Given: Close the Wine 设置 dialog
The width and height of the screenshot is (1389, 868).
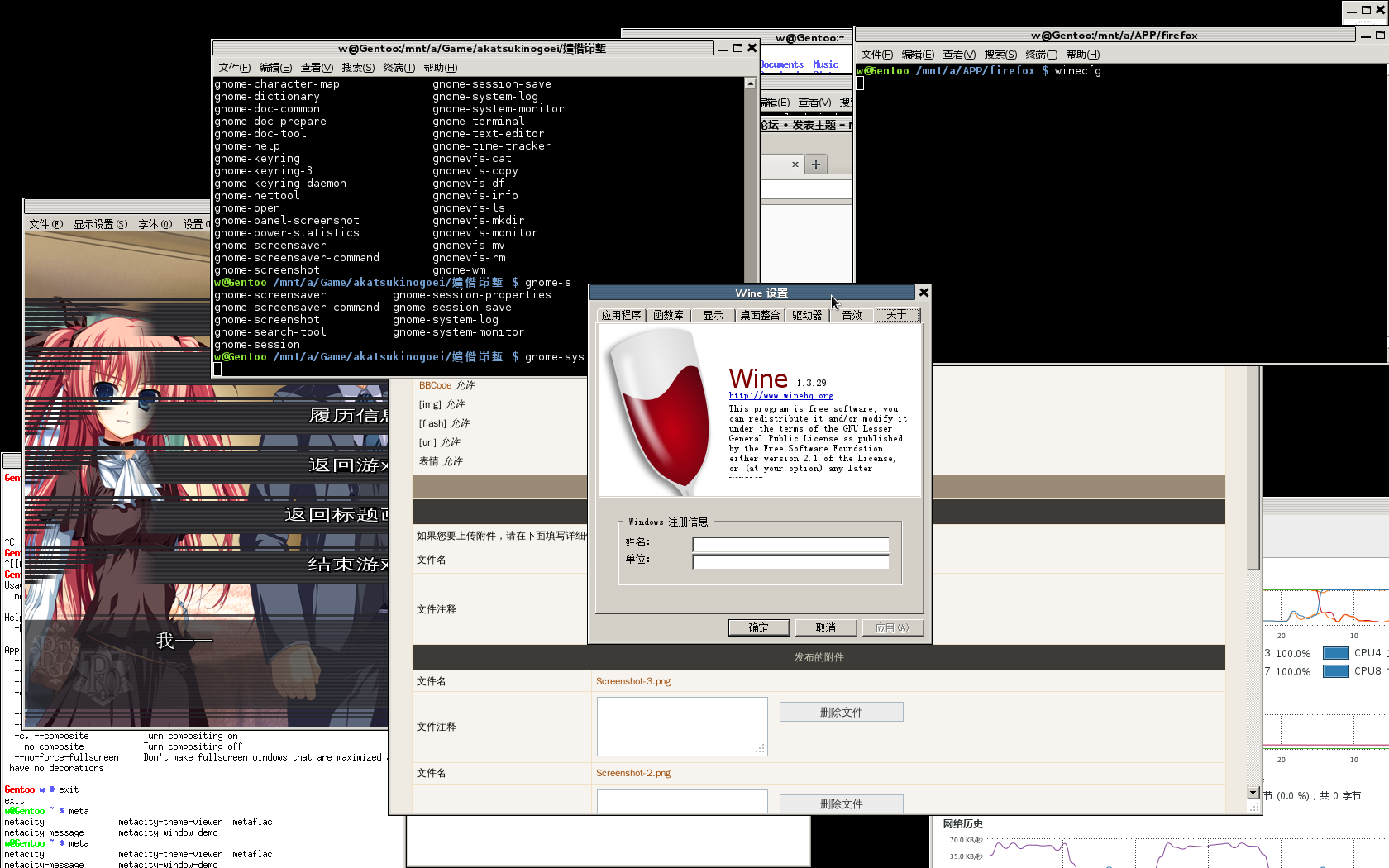Looking at the screenshot, I should coord(924,292).
